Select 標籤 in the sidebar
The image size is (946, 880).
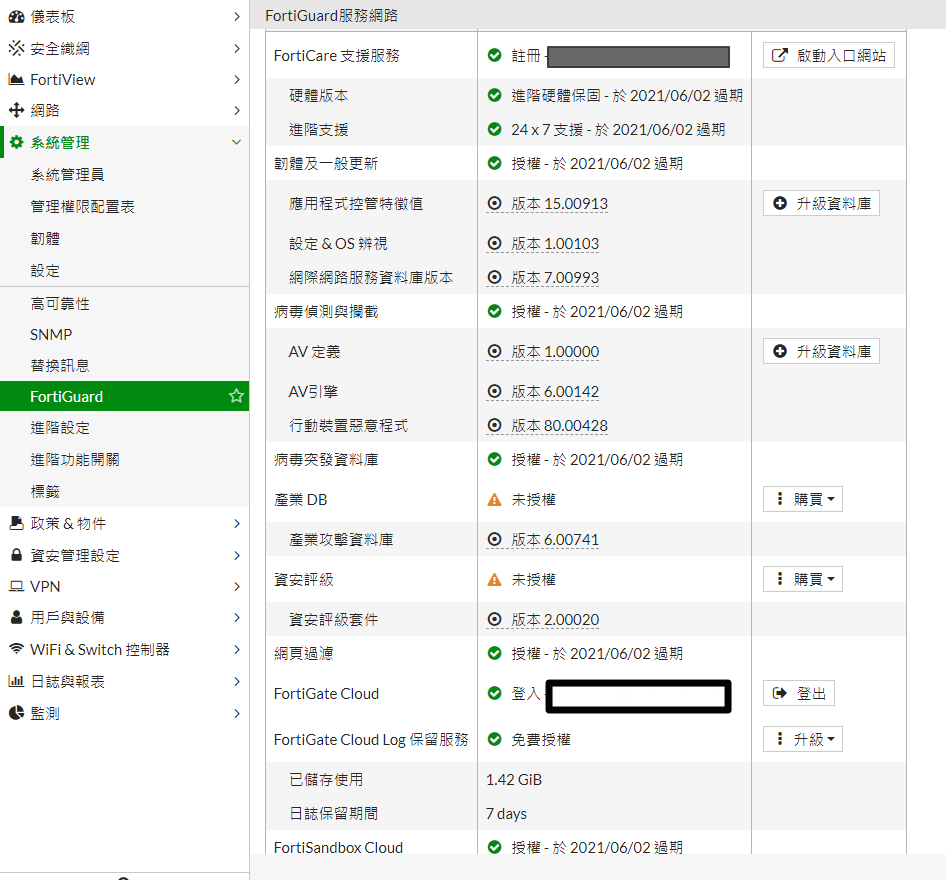click(x=45, y=492)
